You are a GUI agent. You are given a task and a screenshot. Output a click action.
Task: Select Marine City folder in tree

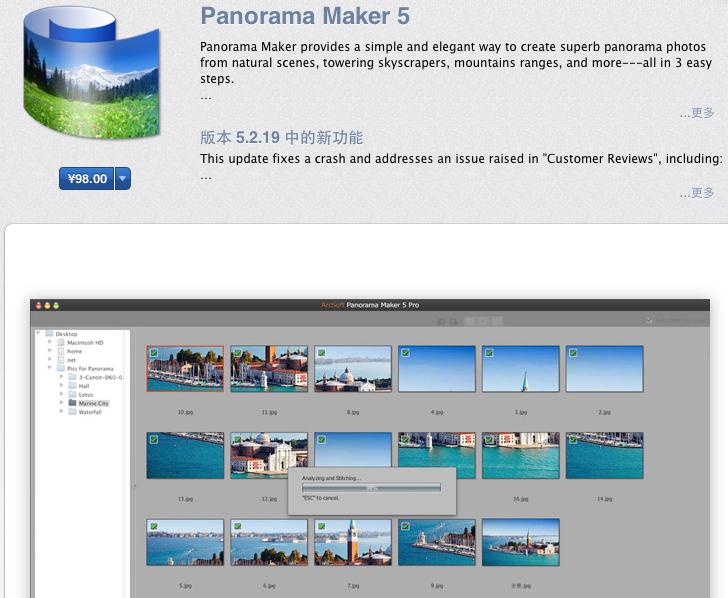(93, 403)
